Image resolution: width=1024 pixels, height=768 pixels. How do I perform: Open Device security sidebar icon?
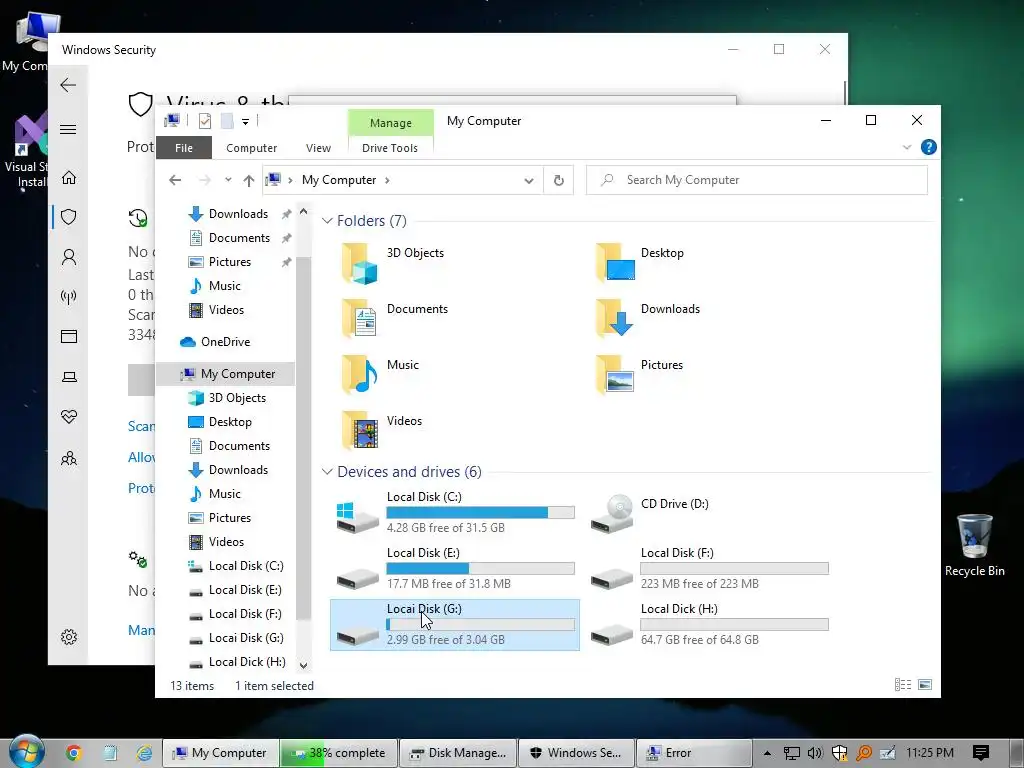pos(69,377)
